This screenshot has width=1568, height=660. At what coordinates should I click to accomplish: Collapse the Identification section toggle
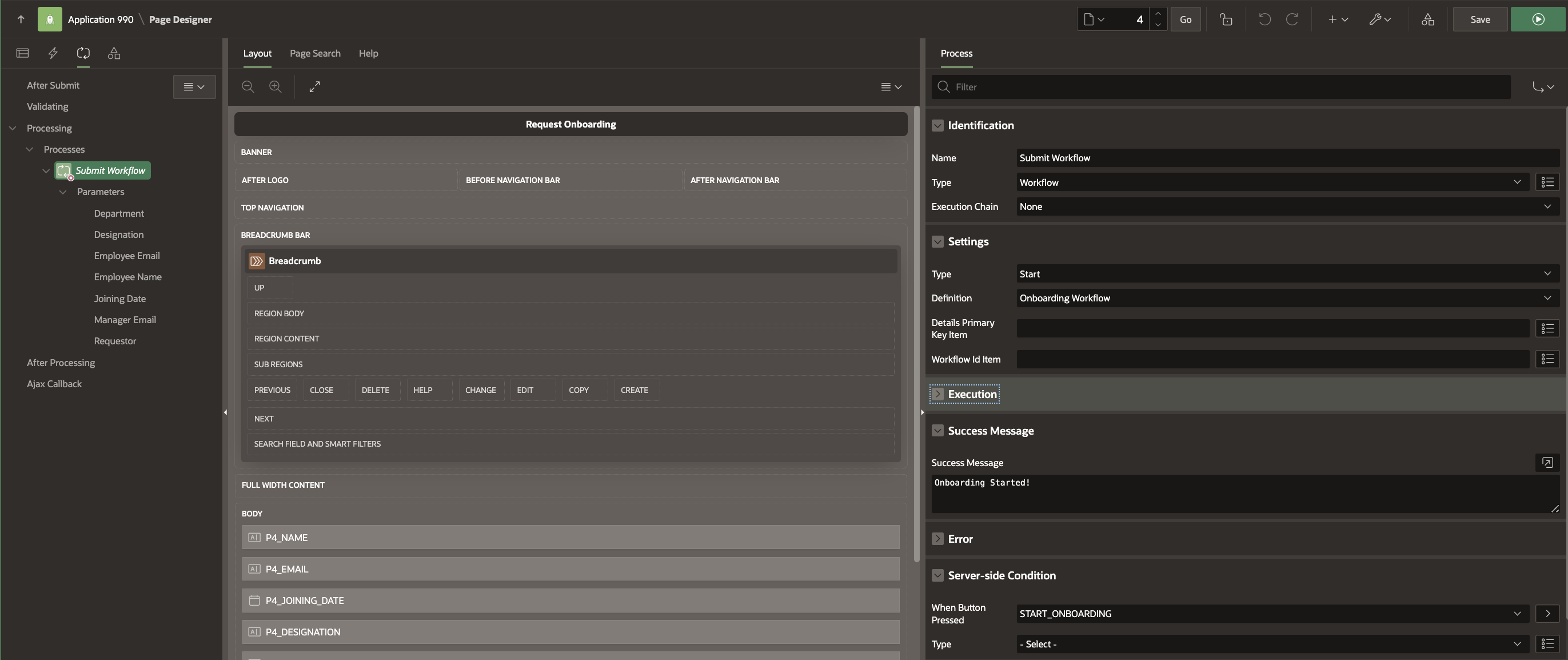(937, 125)
